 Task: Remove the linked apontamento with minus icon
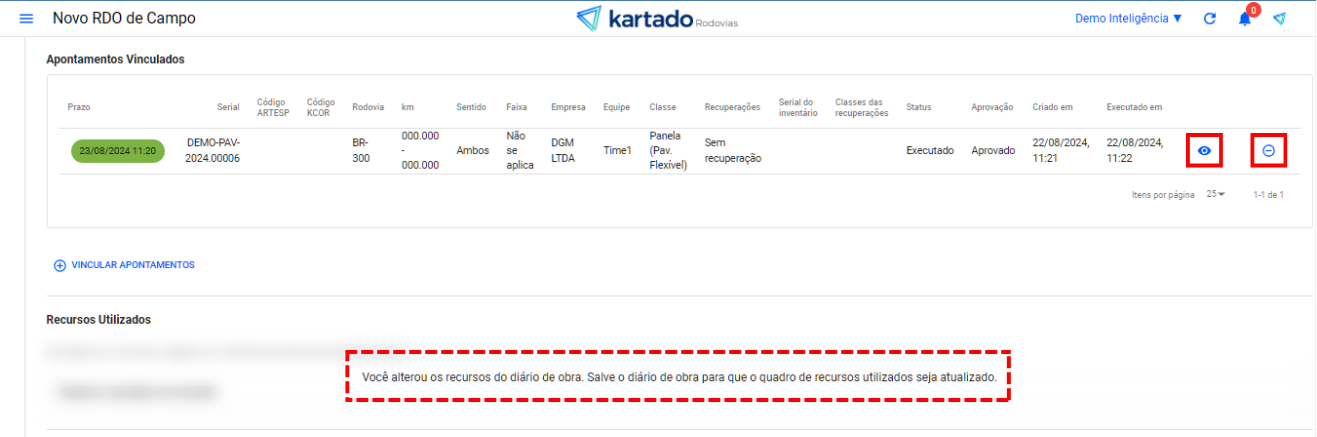[1268, 150]
